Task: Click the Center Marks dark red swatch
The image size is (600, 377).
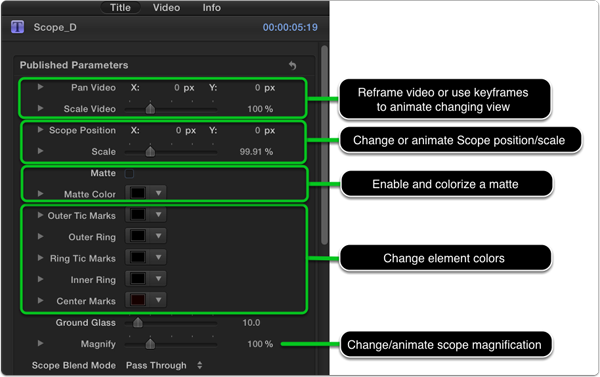Action: pos(138,300)
